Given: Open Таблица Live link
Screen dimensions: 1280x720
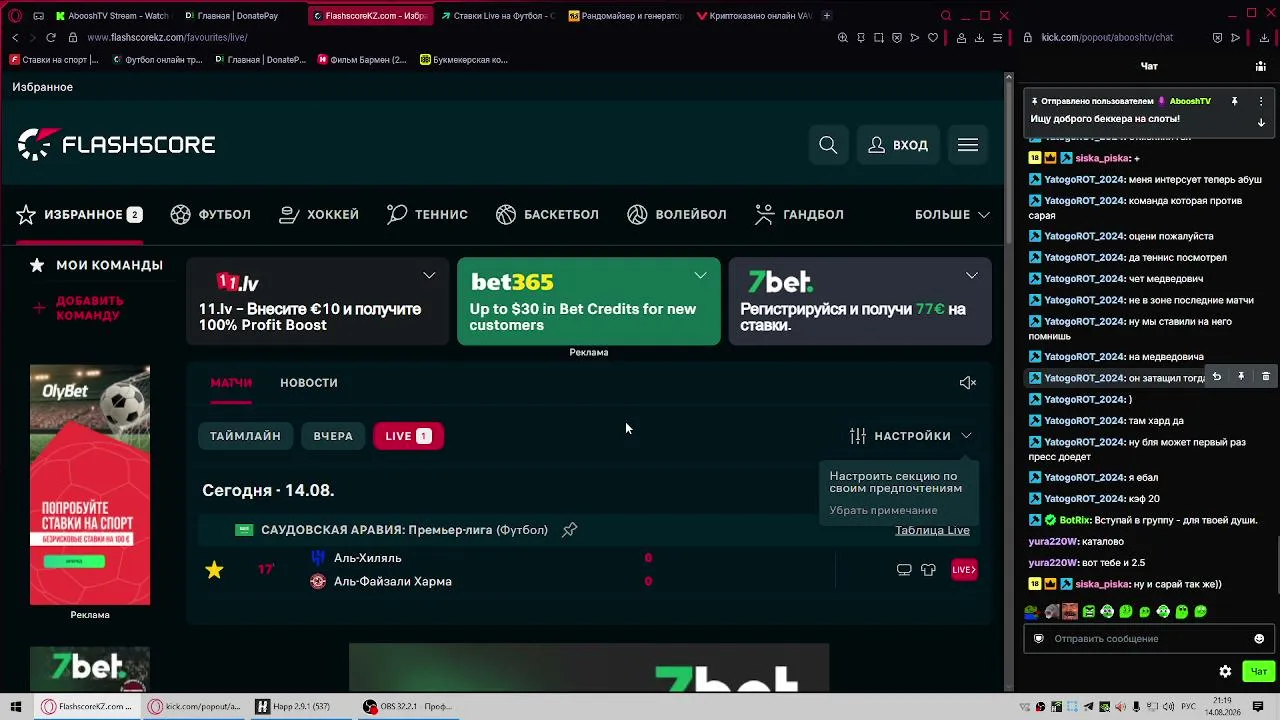Looking at the screenshot, I should point(932,530).
